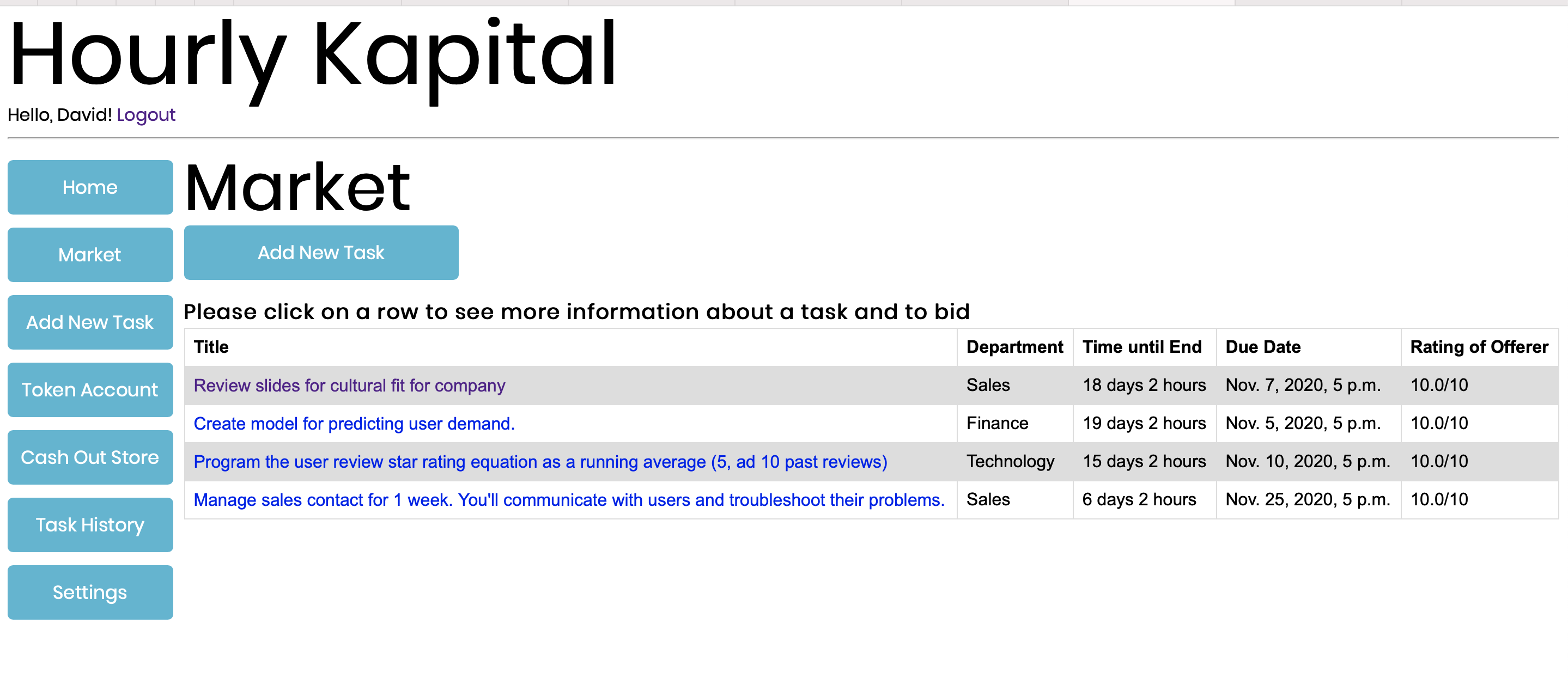Click the Finance department cell
The height and width of the screenshot is (685, 1568).
coord(997,424)
